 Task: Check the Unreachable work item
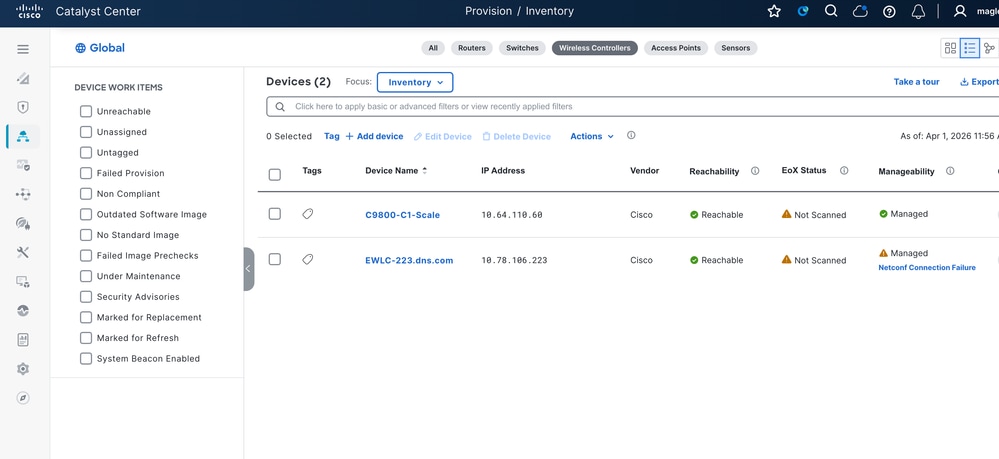[x=86, y=112]
